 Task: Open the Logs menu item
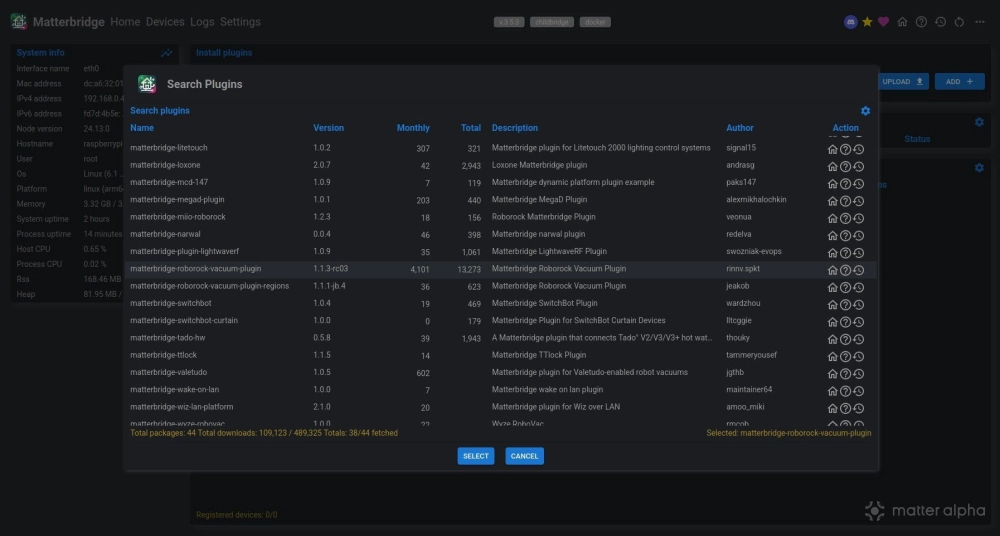tap(202, 22)
